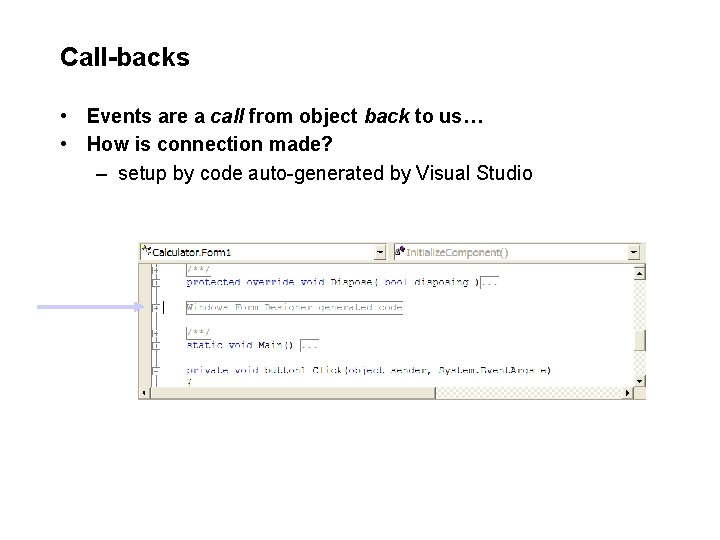Click the vertical scrollbar down arrow
The height and width of the screenshot is (540, 720).
click(639, 381)
